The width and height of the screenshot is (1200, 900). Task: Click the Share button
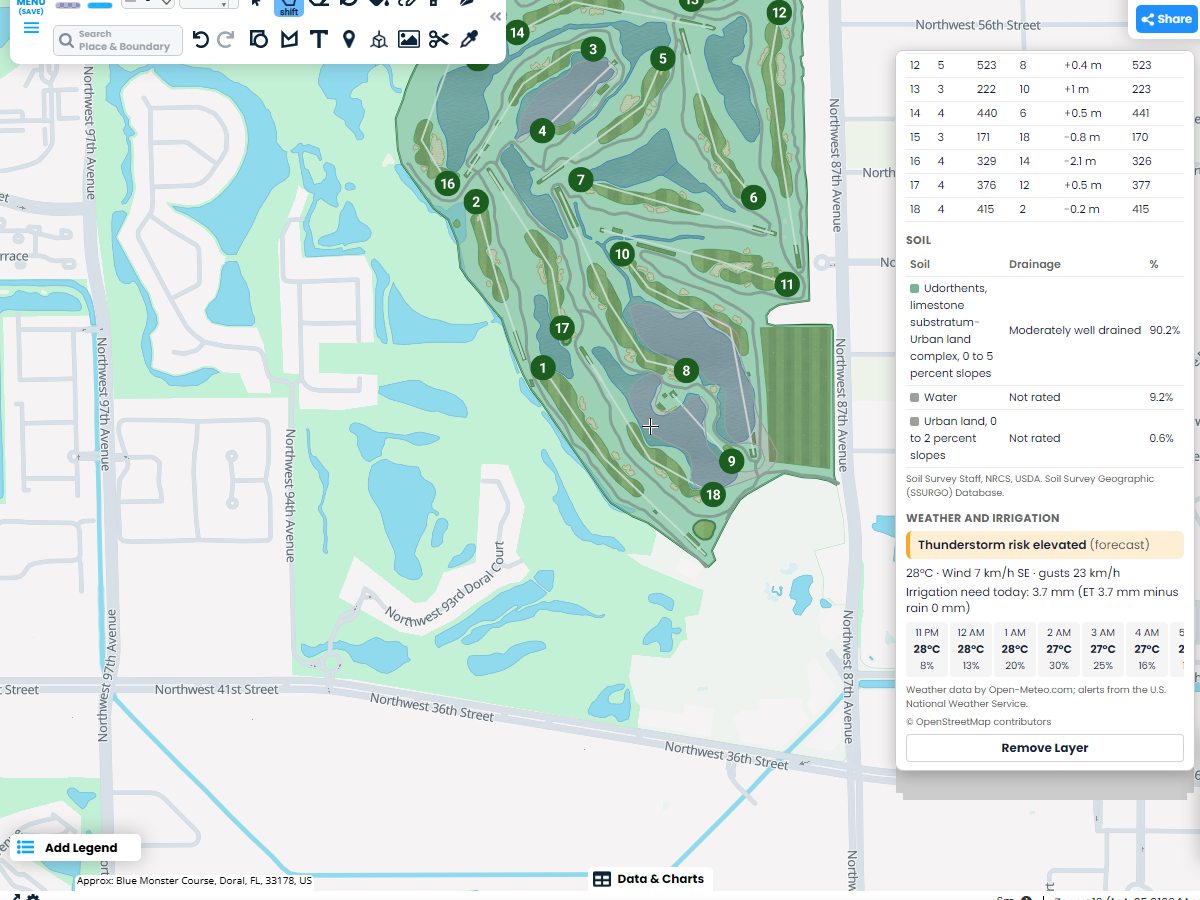1166,19
